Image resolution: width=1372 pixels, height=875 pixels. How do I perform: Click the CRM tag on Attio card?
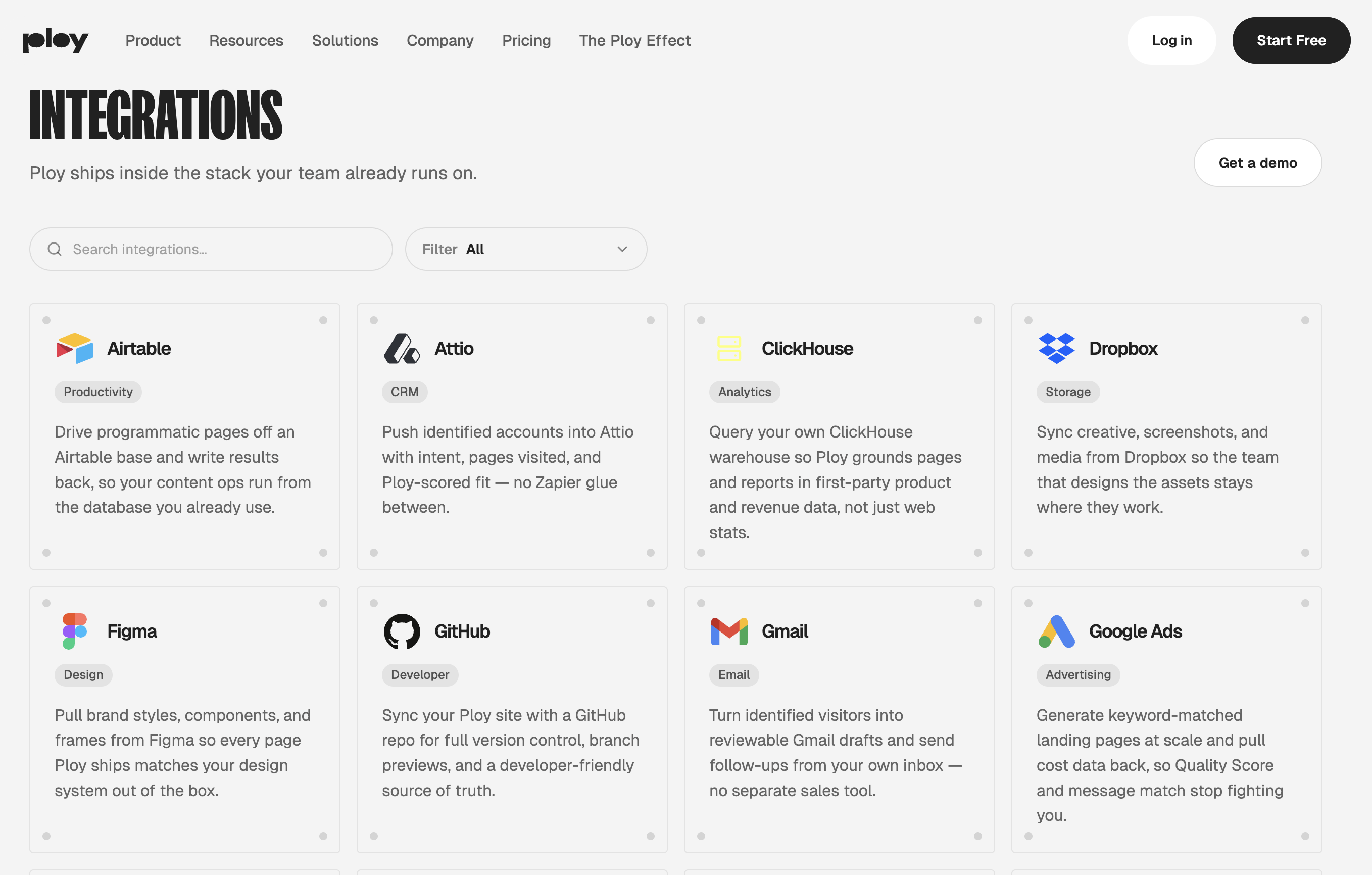pos(405,392)
